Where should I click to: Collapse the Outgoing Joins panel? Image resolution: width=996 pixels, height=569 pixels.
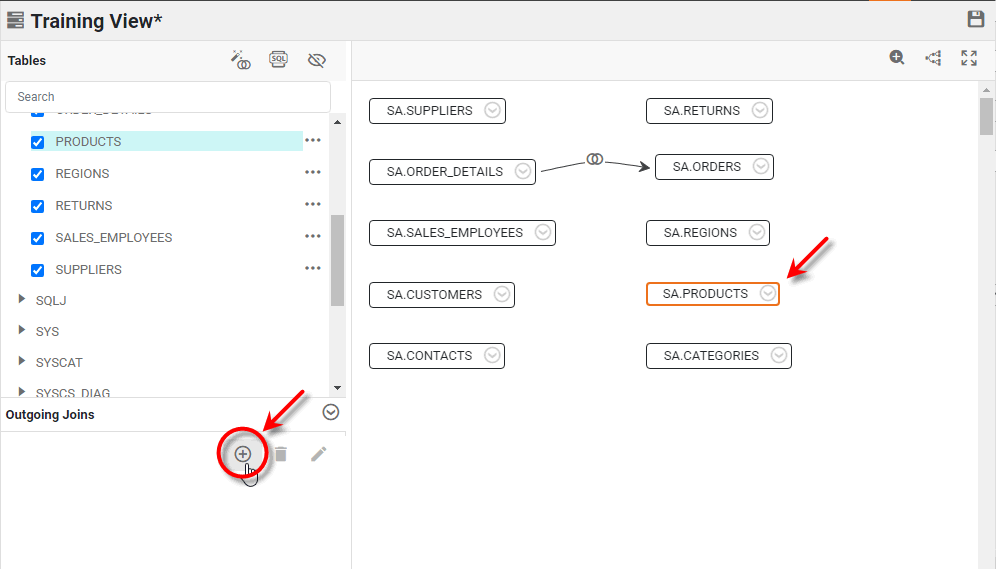click(x=331, y=412)
